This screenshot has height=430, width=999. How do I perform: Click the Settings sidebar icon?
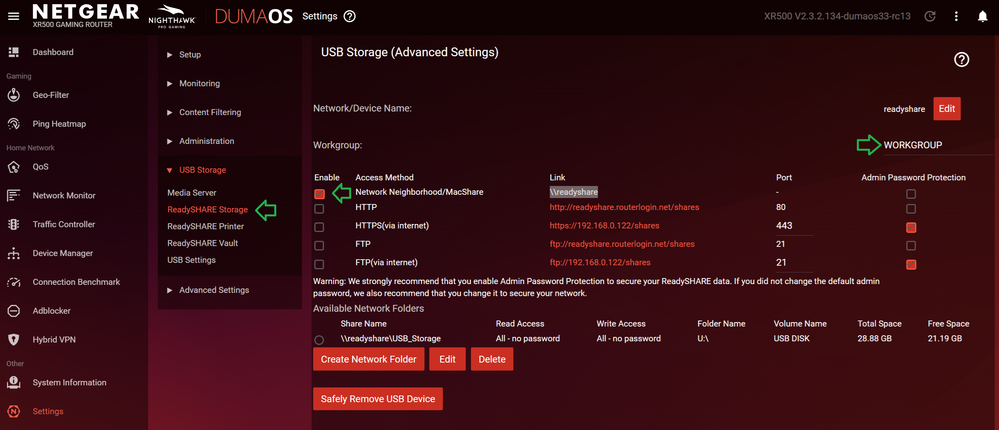click(x=13, y=412)
